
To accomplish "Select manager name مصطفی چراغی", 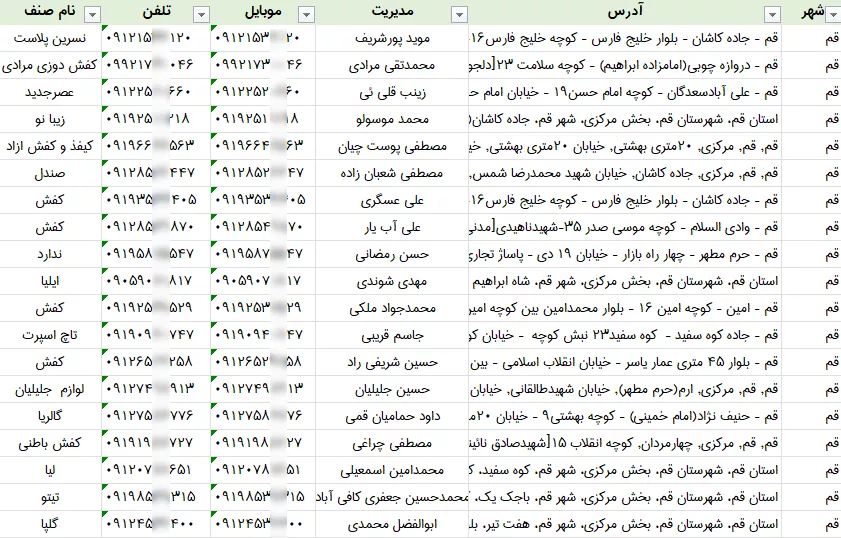I will pos(392,443).
